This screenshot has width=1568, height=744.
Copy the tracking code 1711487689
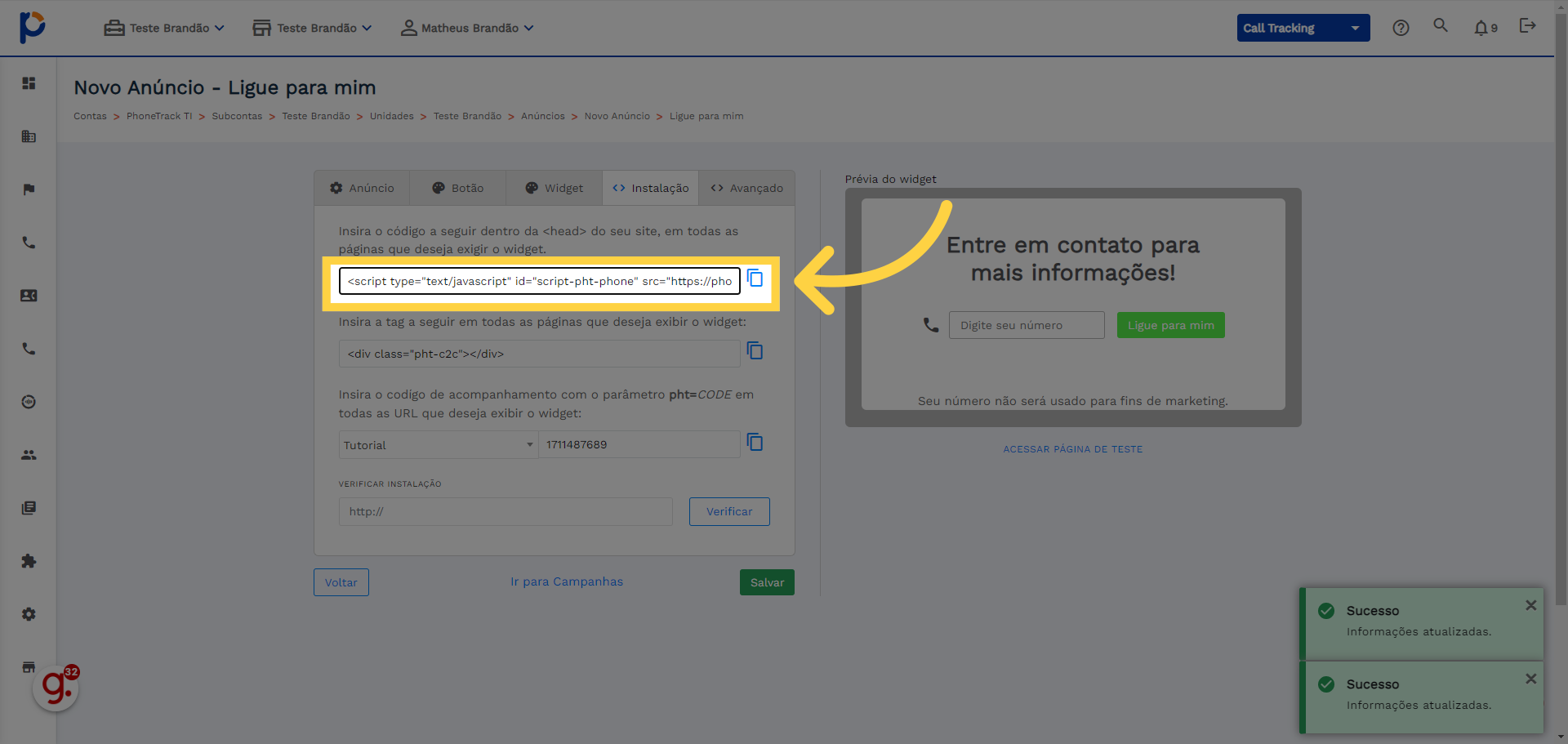[755, 443]
